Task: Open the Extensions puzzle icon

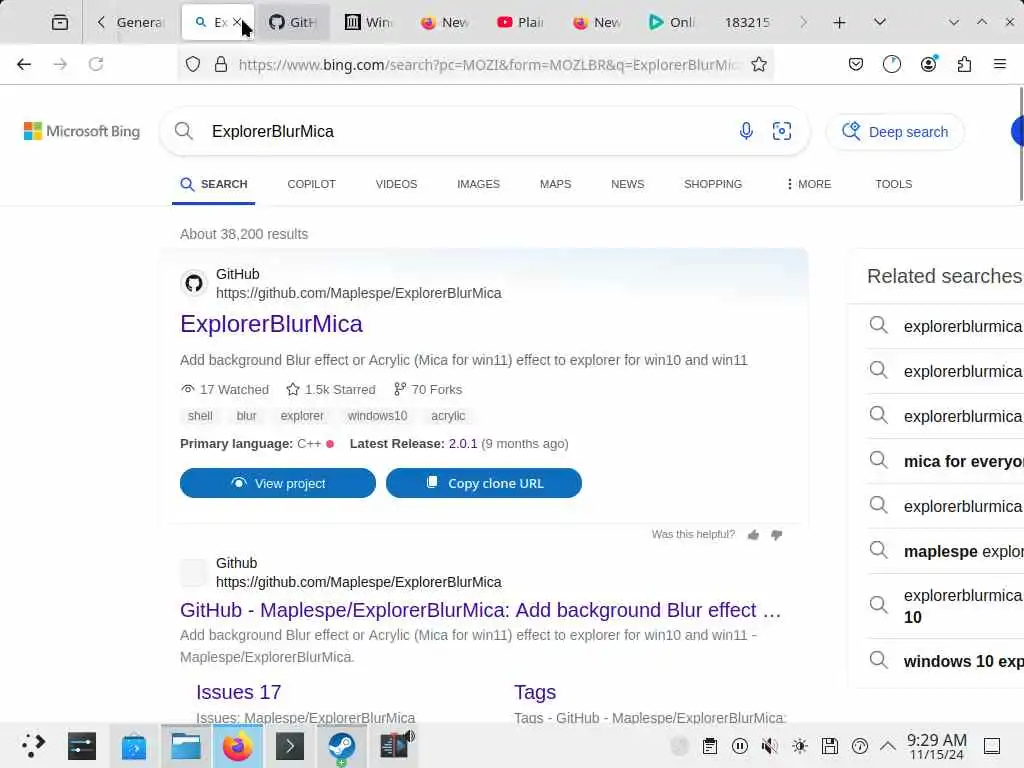Action: click(x=964, y=64)
